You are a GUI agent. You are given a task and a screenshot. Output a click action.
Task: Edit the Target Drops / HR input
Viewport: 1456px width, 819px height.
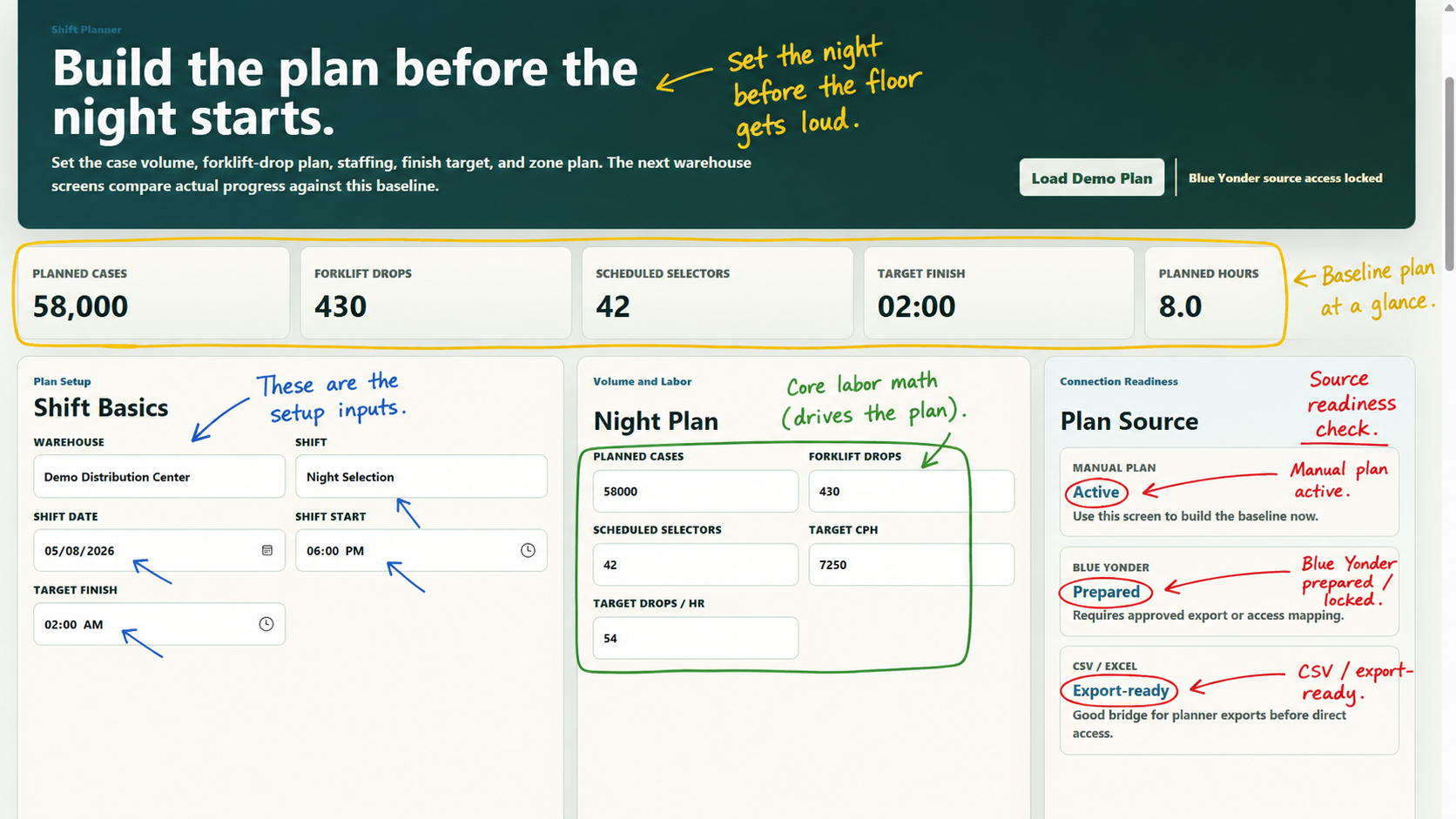[x=696, y=638]
